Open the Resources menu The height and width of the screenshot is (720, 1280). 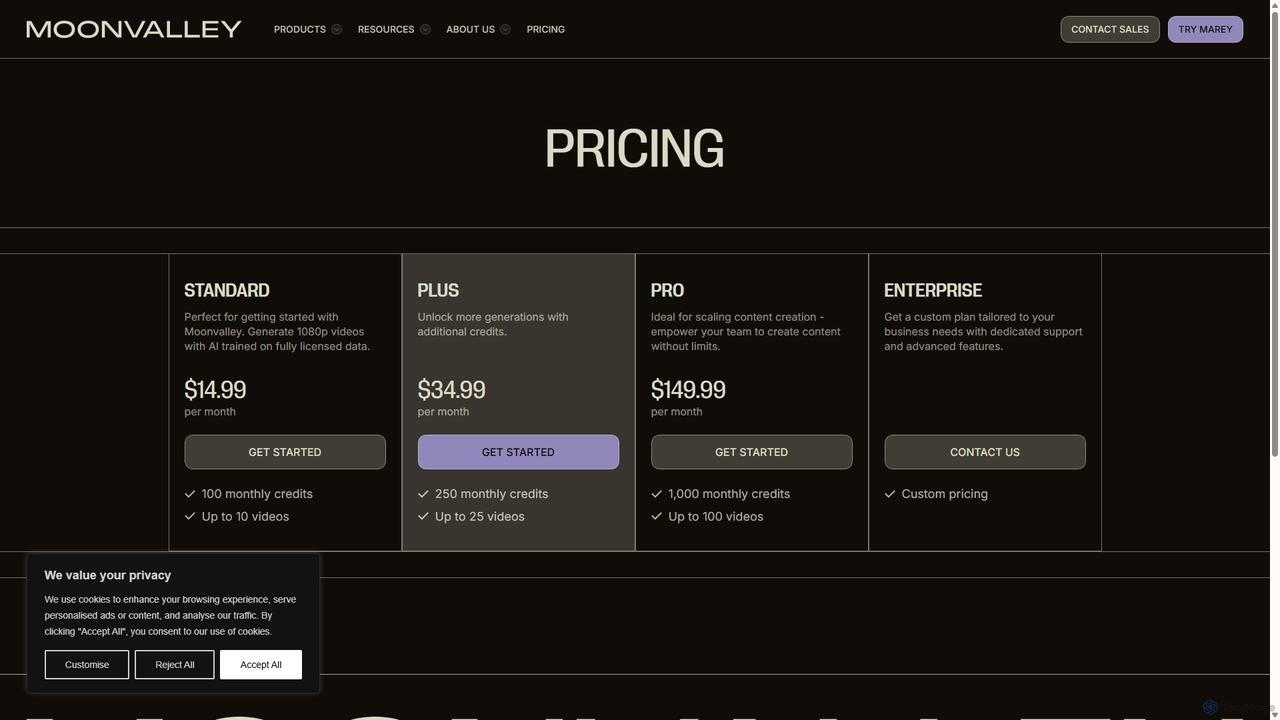pos(386,29)
